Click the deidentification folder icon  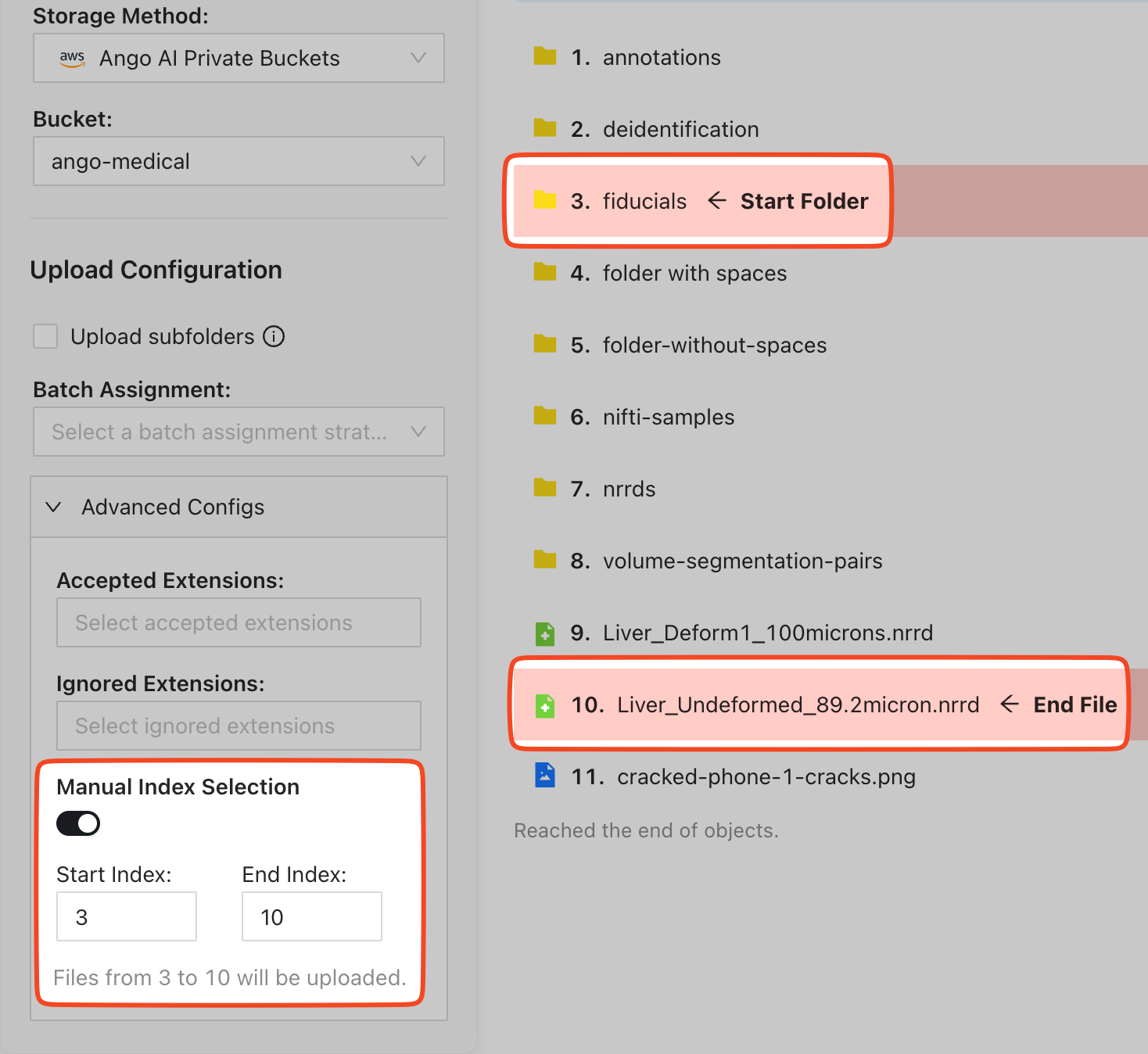tap(544, 128)
